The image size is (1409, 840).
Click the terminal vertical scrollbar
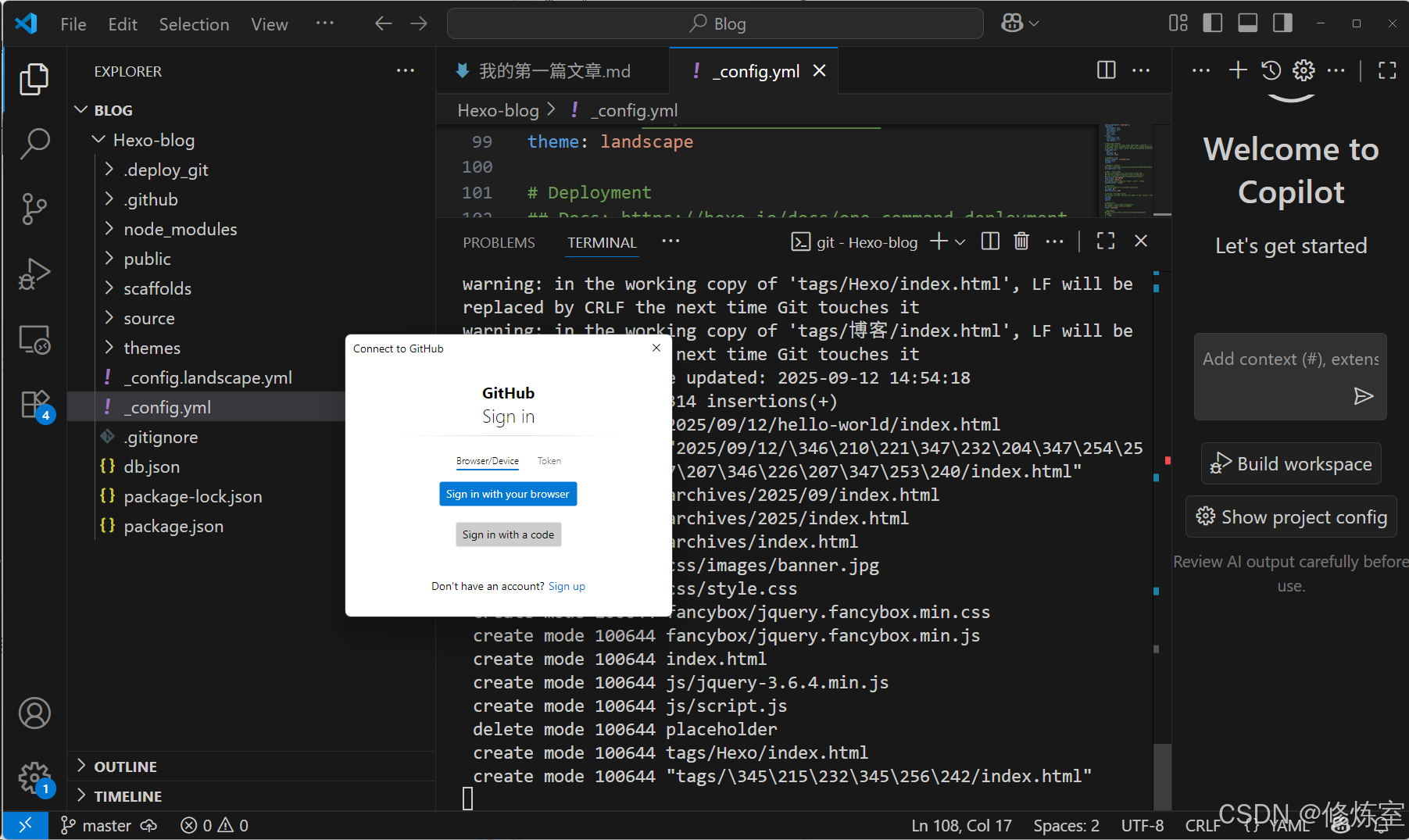1162,775
